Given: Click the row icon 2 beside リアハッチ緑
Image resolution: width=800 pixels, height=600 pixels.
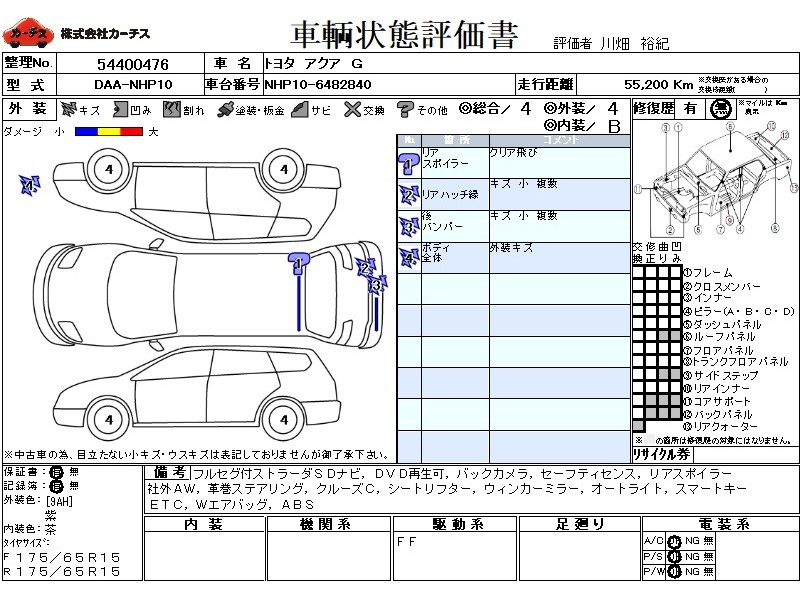Looking at the screenshot, I should pyautogui.click(x=409, y=195).
